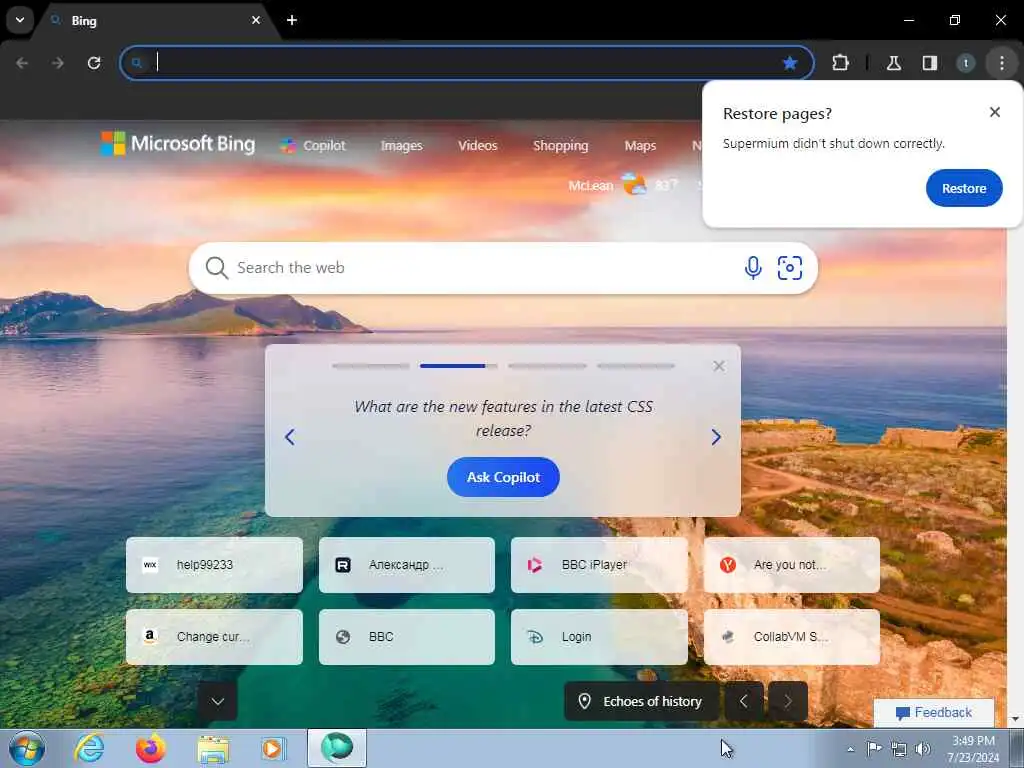Open the help99233 quick link tile
Viewport: 1024px width, 768px height.
tap(214, 565)
